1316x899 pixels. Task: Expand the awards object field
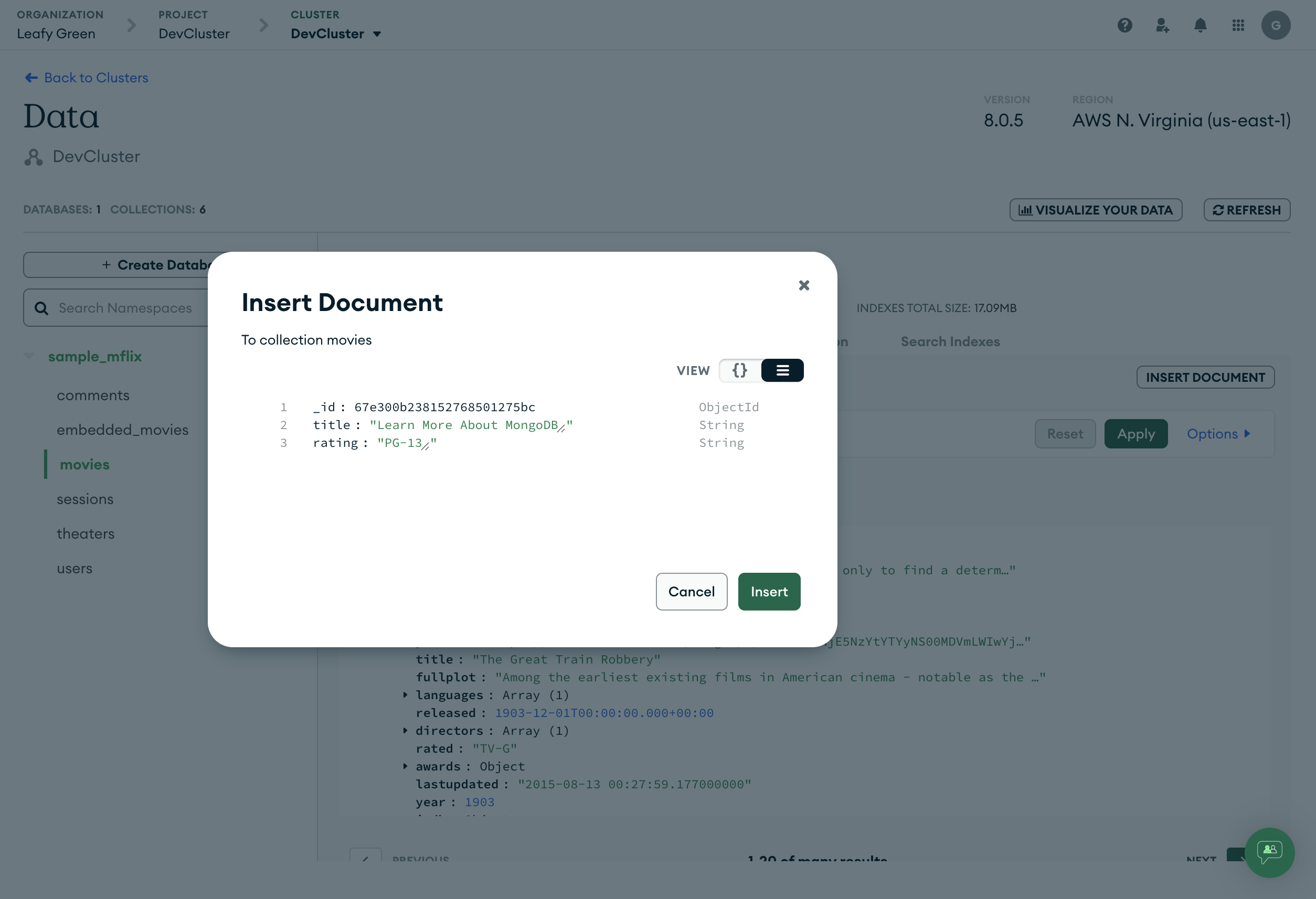coord(405,766)
